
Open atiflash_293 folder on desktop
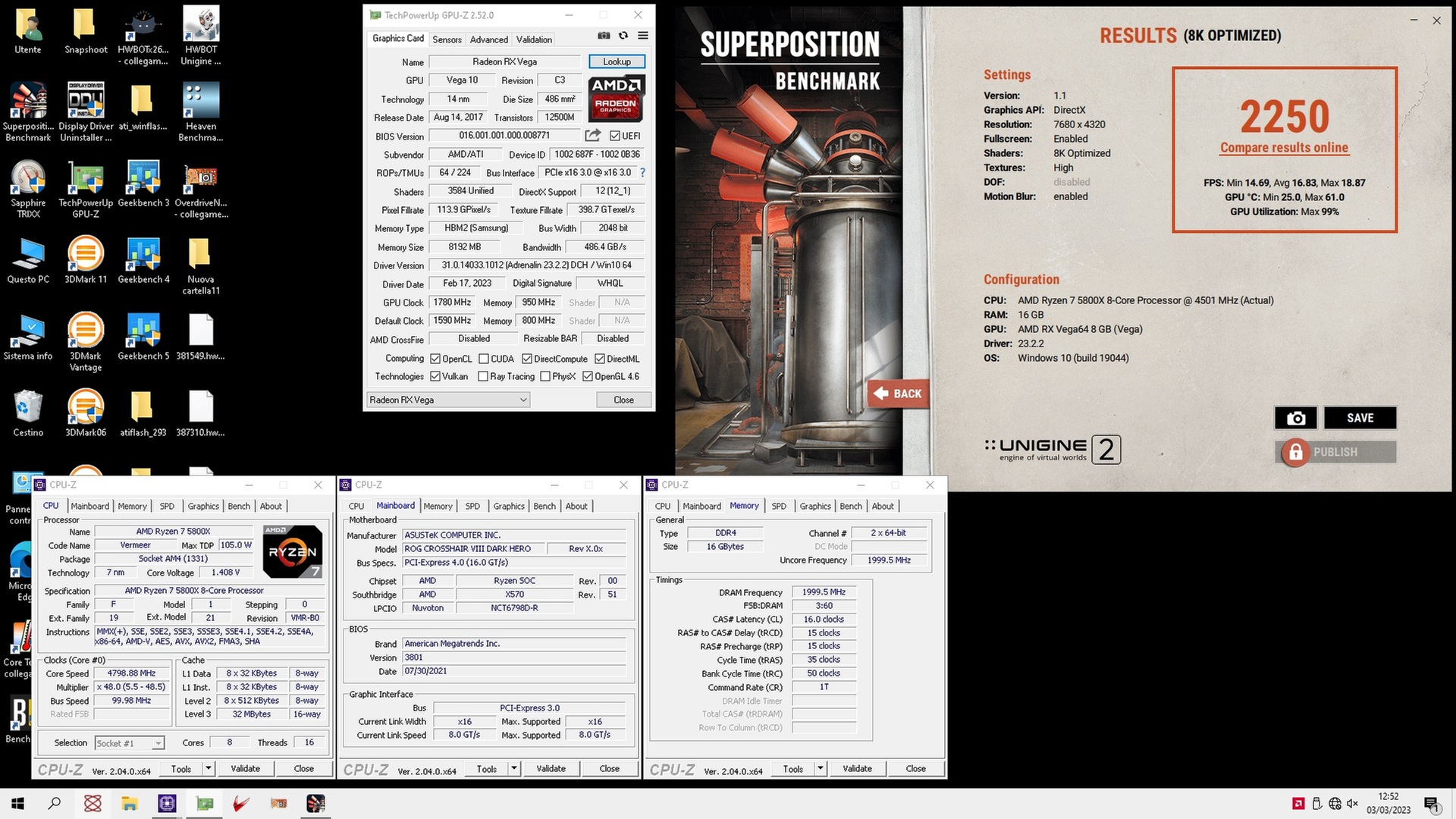[143, 413]
